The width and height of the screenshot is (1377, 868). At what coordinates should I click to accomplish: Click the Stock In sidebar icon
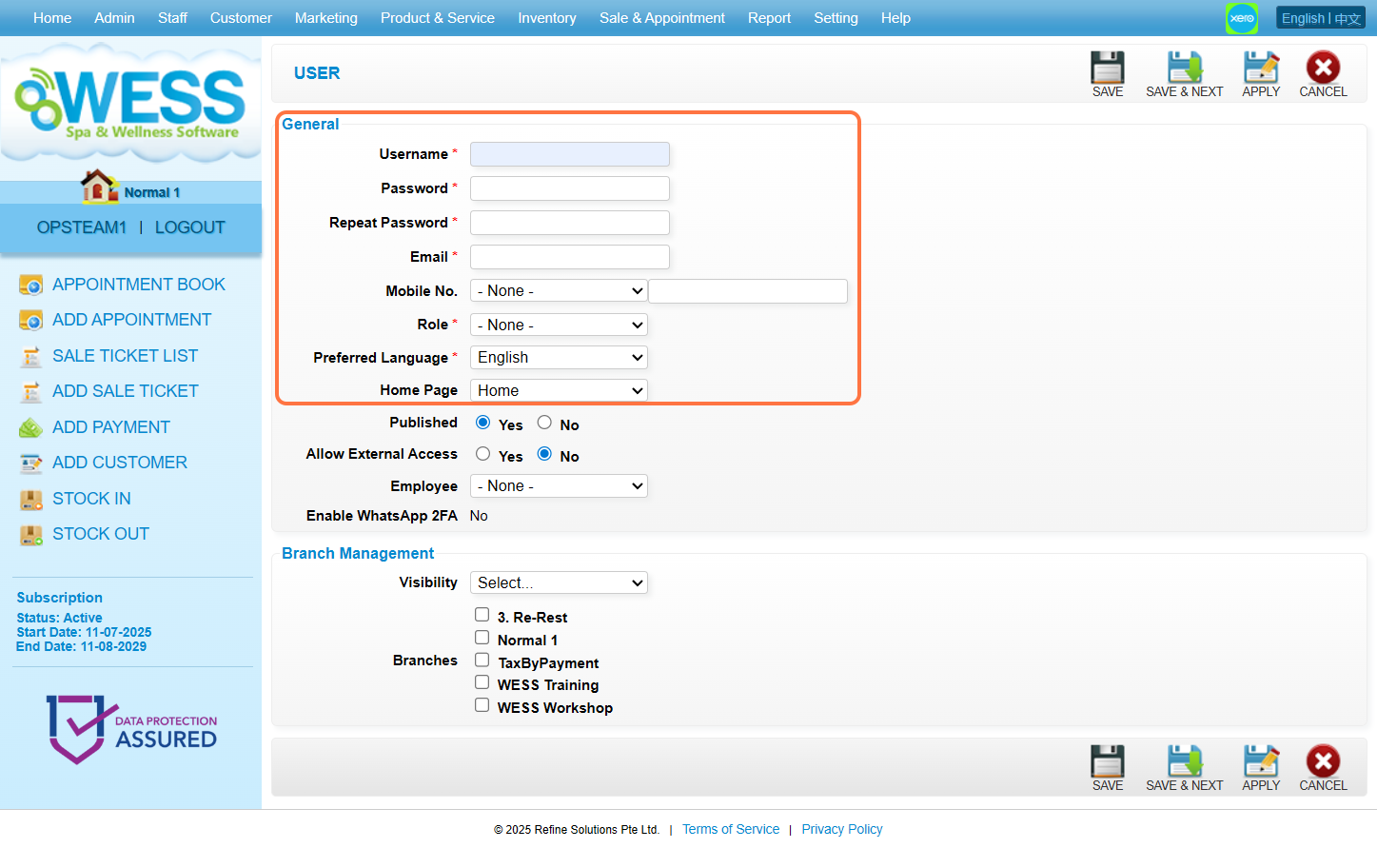click(x=31, y=499)
